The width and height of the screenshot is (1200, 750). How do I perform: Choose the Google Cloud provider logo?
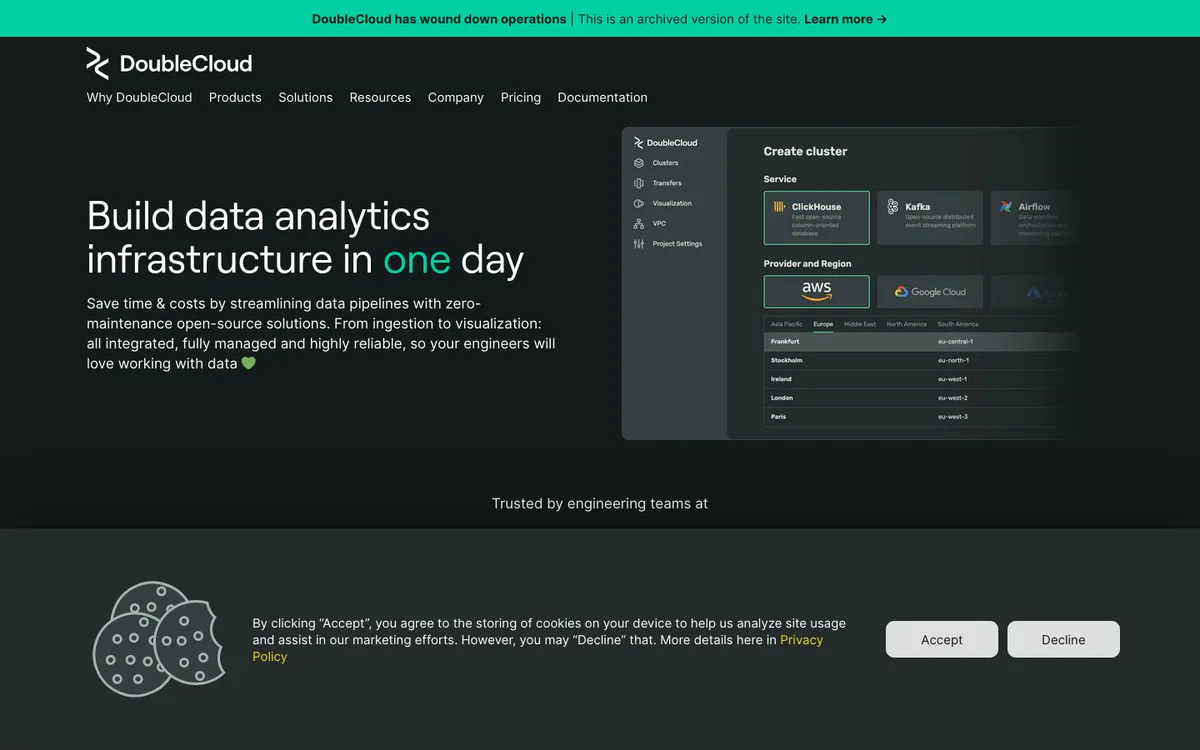[930, 292]
